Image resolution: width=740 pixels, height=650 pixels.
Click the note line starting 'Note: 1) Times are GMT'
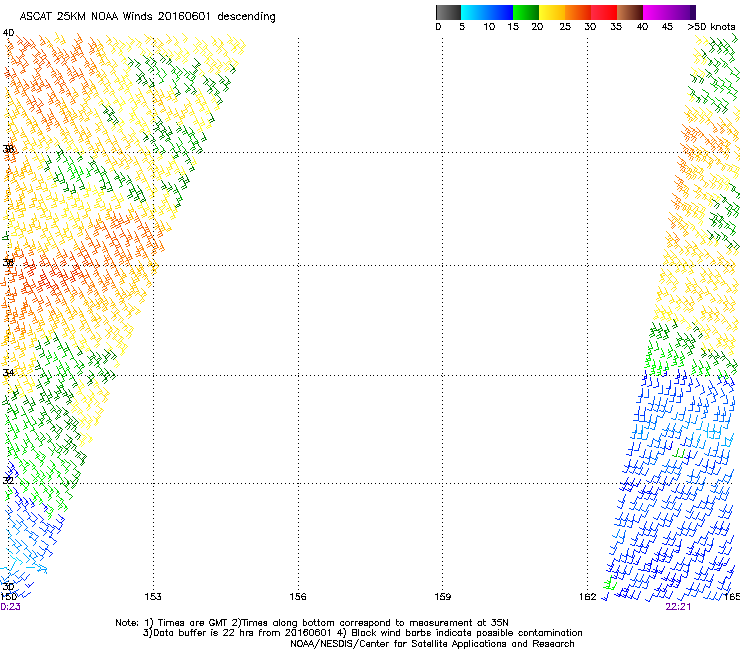tap(312, 623)
